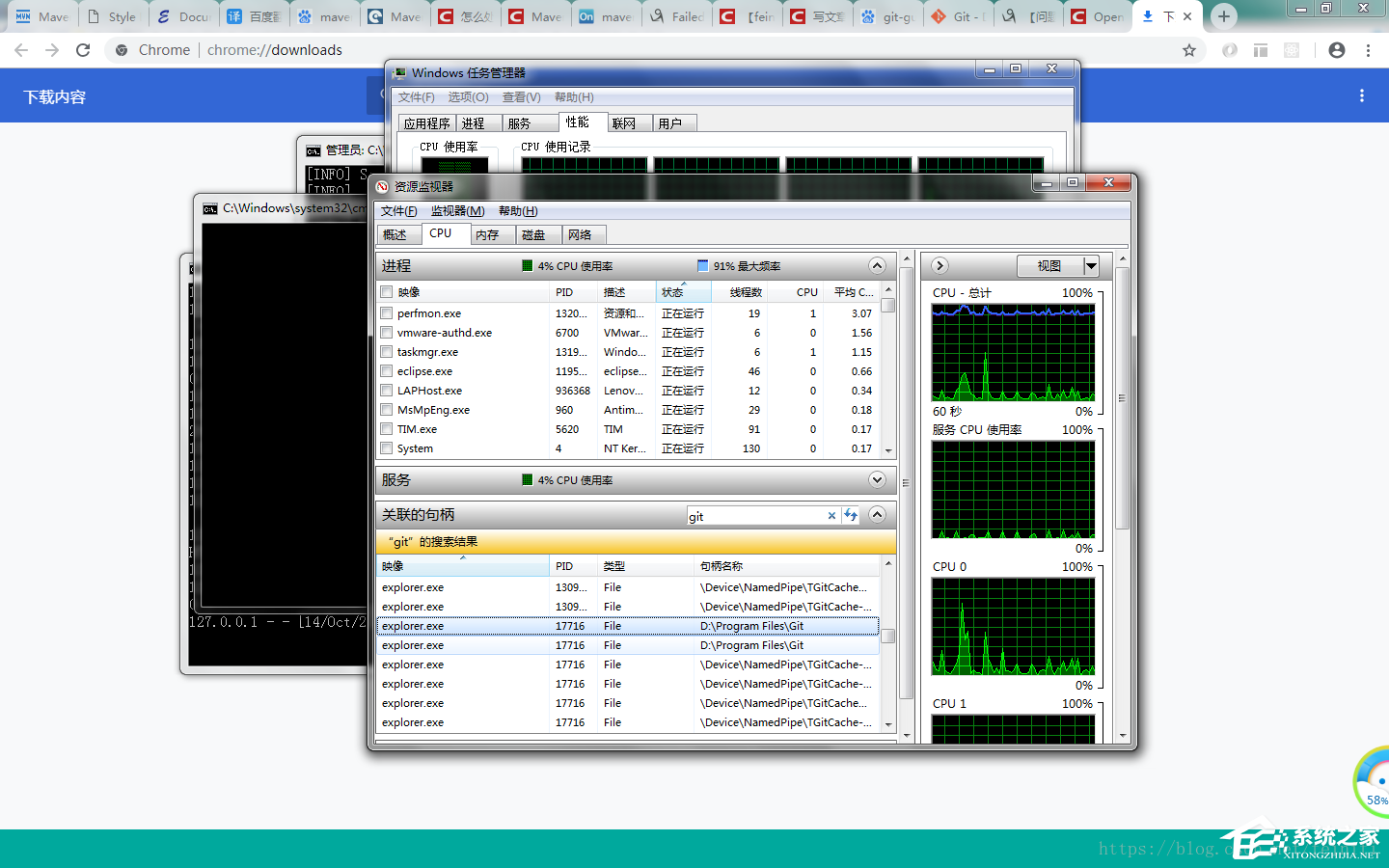Expand the 服务 section
Screen dimensions: 1389x868
pyautogui.click(x=877, y=480)
